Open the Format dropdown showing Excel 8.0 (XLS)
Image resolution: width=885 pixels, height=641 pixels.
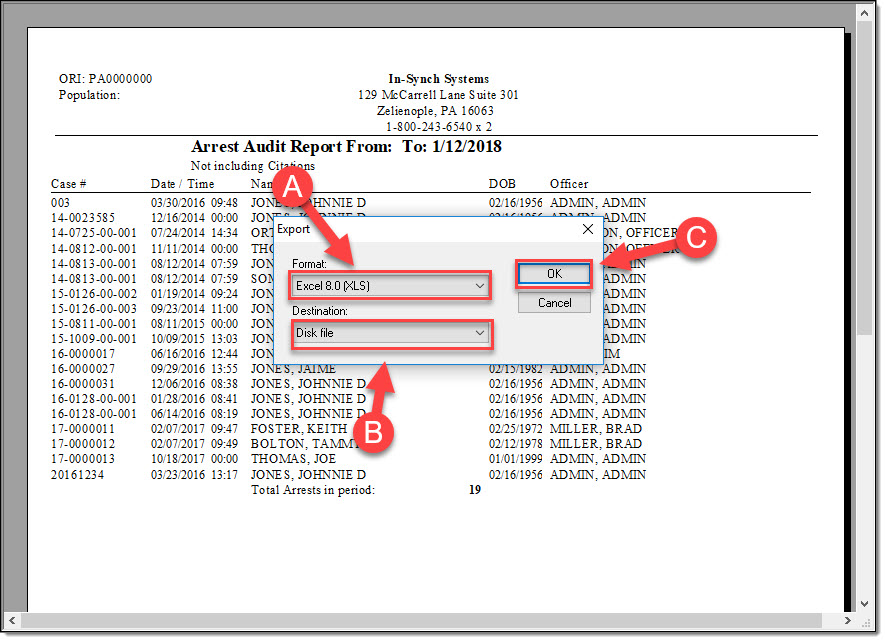coord(390,286)
